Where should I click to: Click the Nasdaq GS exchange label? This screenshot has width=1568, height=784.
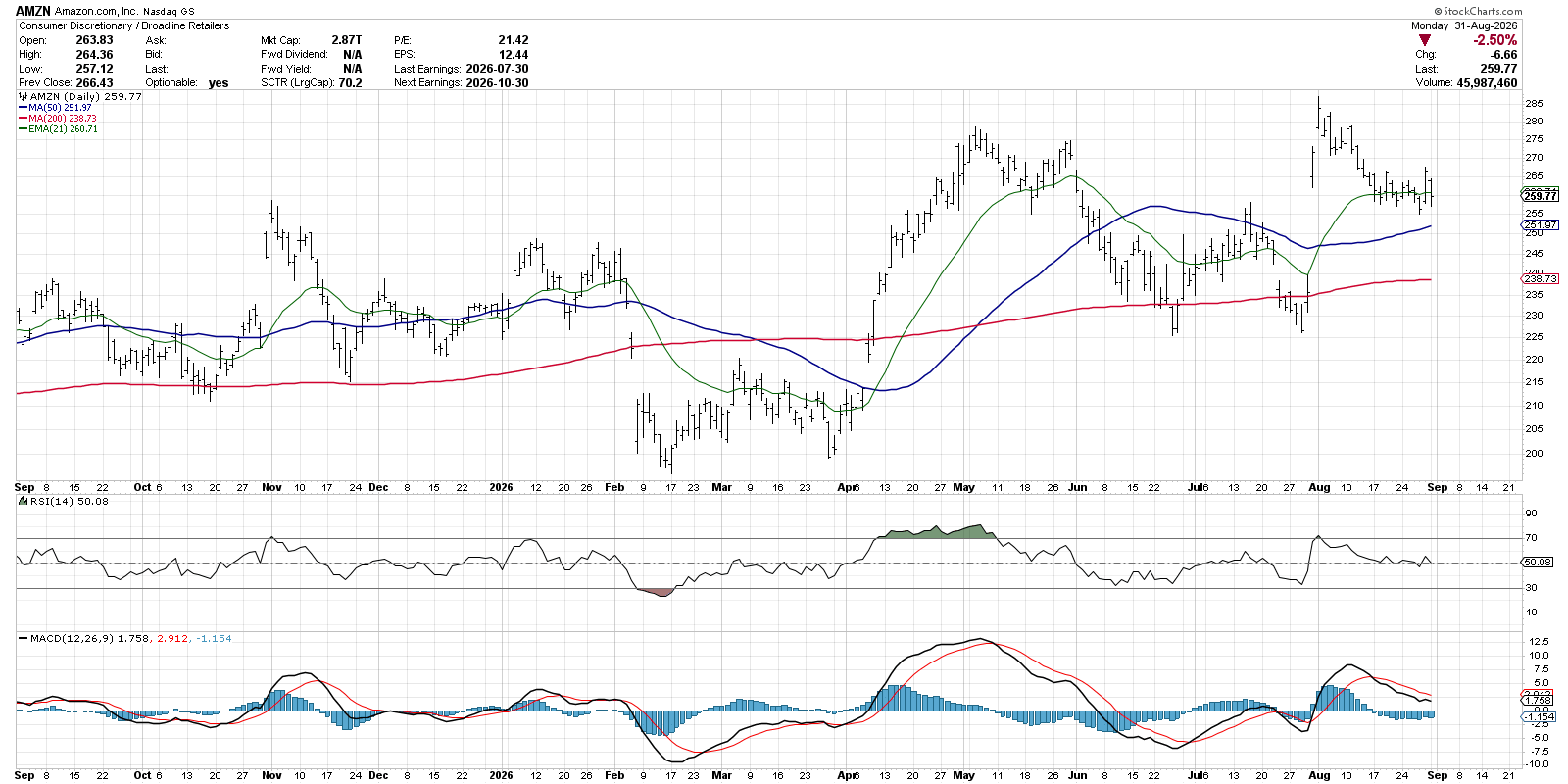click(170, 12)
